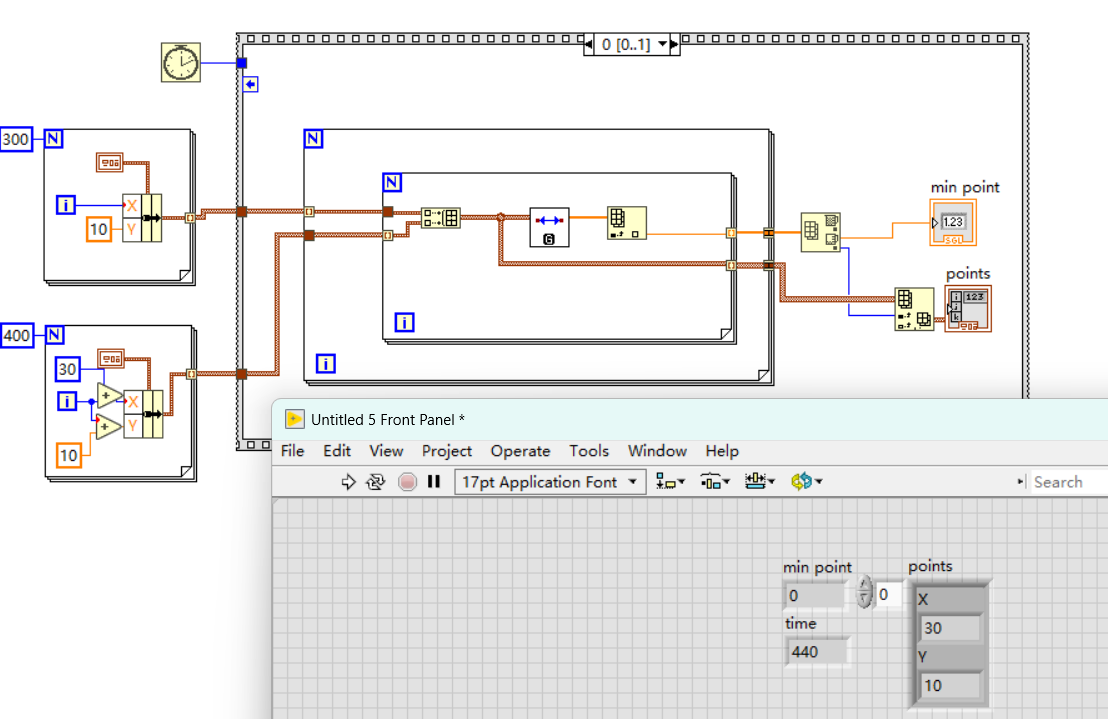Screen dimensions: 1108x719
Task: Click the Run Continuously button
Action: coord(376,482)
